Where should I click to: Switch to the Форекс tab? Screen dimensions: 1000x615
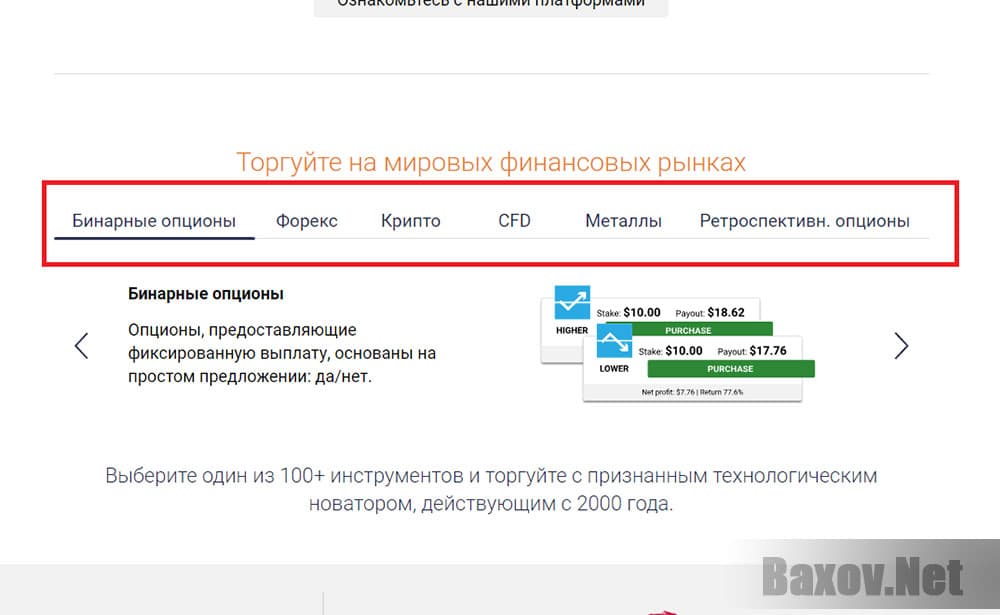tap(306, 220)
